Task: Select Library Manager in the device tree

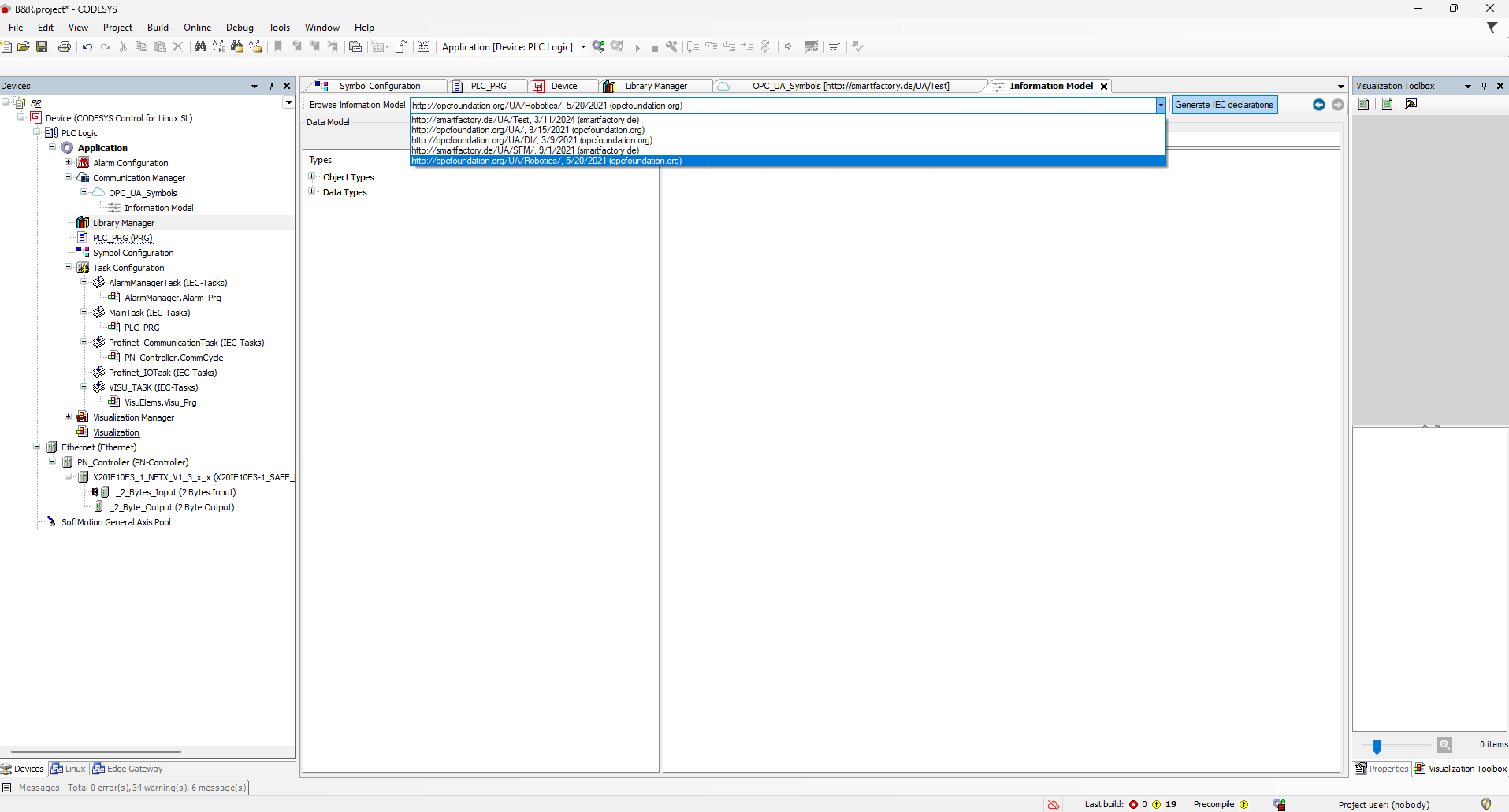Action: click(124, 223)
